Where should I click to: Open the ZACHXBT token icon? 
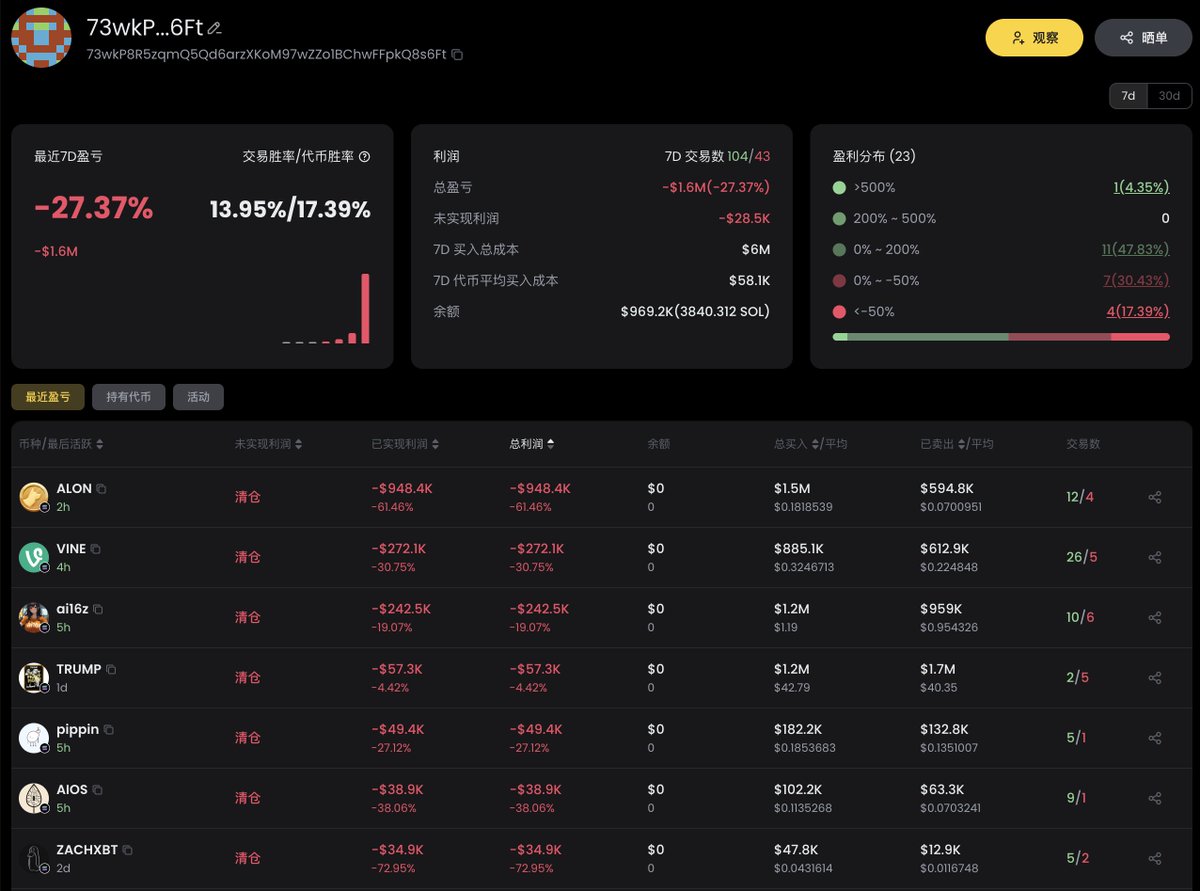34,858
